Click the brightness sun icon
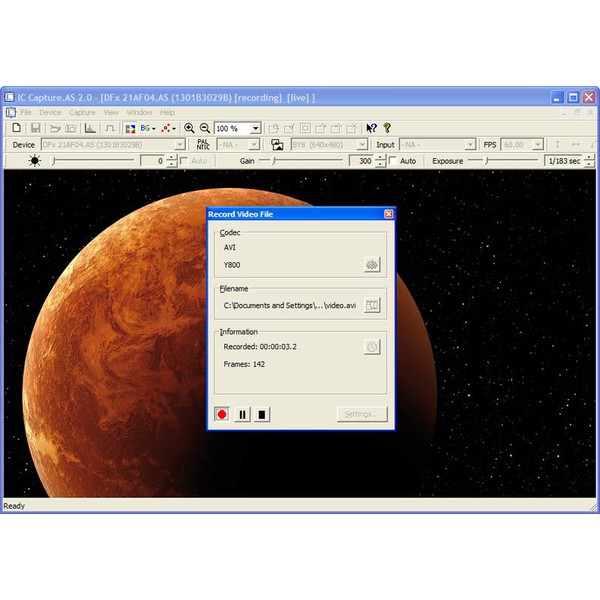Screen dimensions: 600x600 35,161
